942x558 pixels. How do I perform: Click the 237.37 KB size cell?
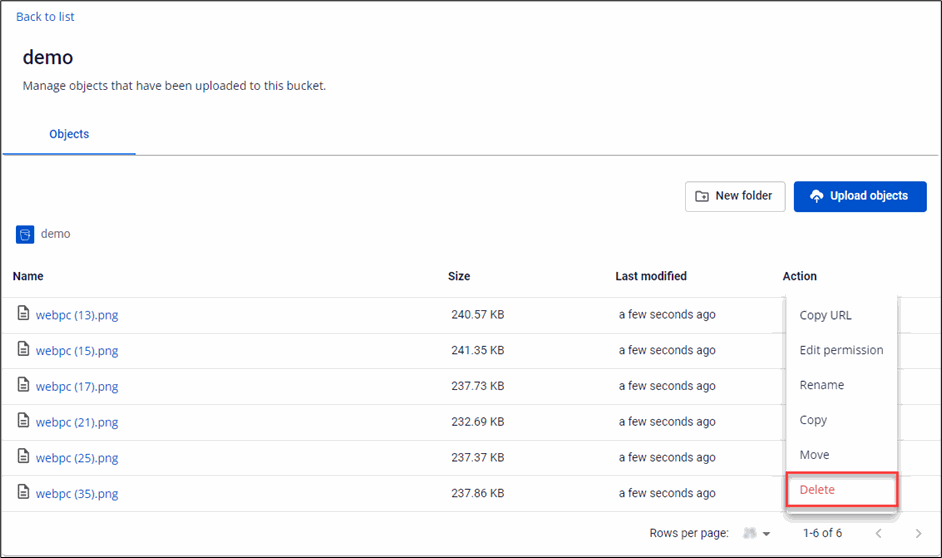[478, 458]
